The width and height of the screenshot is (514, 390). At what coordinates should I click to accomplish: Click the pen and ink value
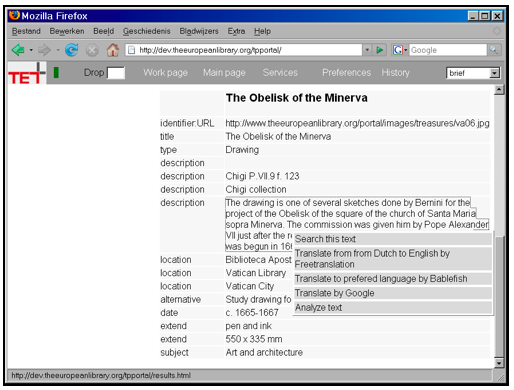(248, 326)
